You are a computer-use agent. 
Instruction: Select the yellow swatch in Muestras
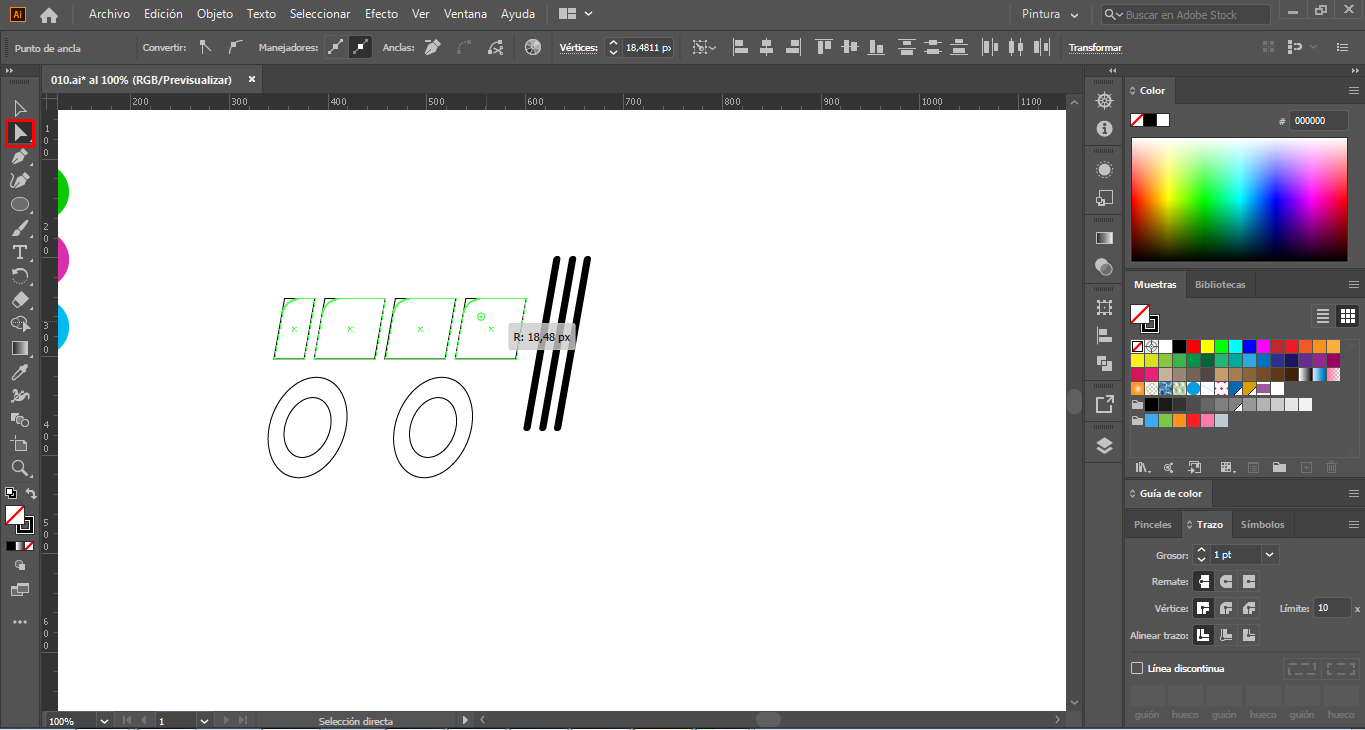coord(1207,346)
